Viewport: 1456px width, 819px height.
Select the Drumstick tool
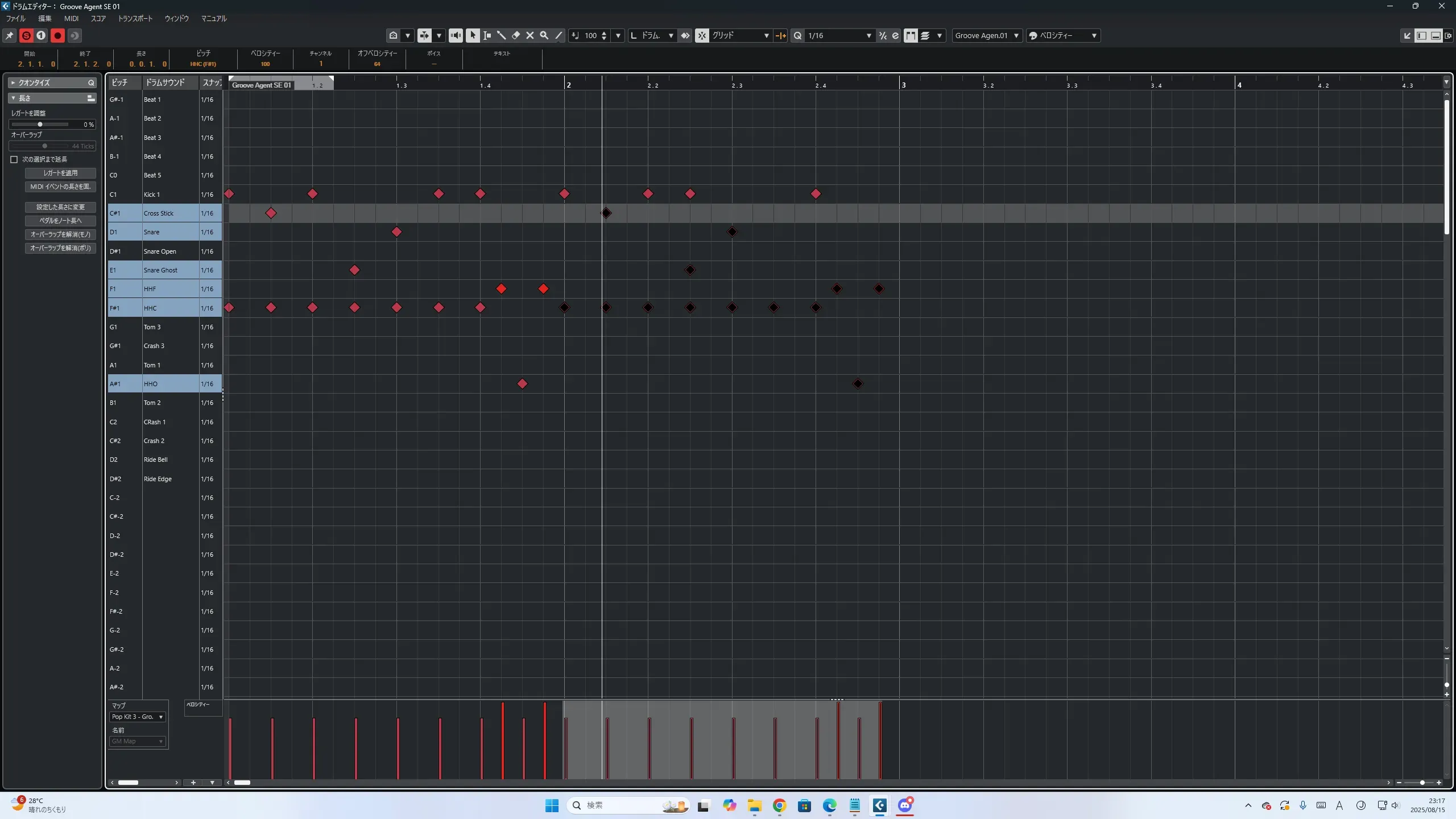coord(501,35)
